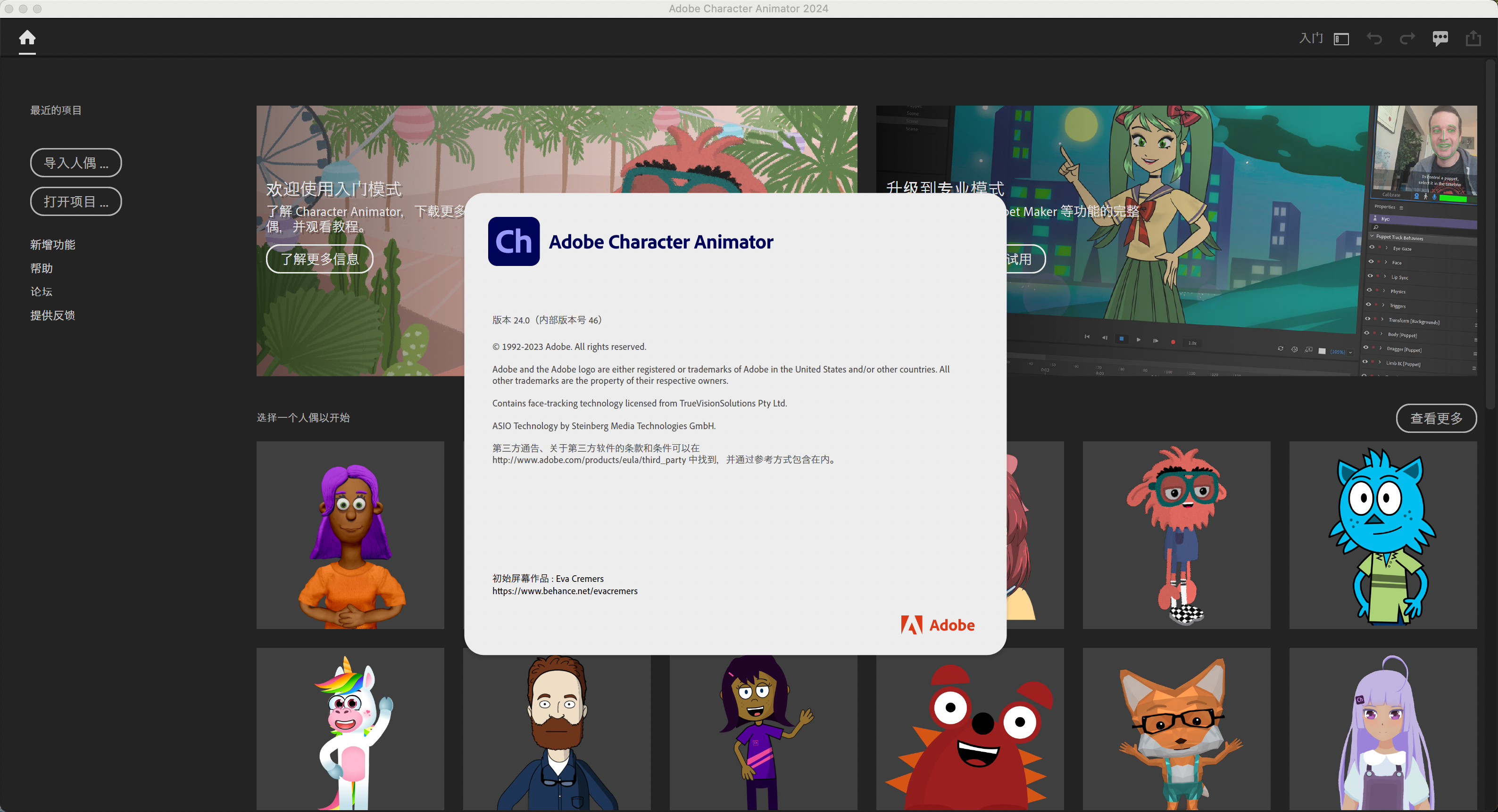Click the behance.net/evacremers URL text
Image resolution: width=1498 pixels, height=812 pixels.
pos(565,591)
